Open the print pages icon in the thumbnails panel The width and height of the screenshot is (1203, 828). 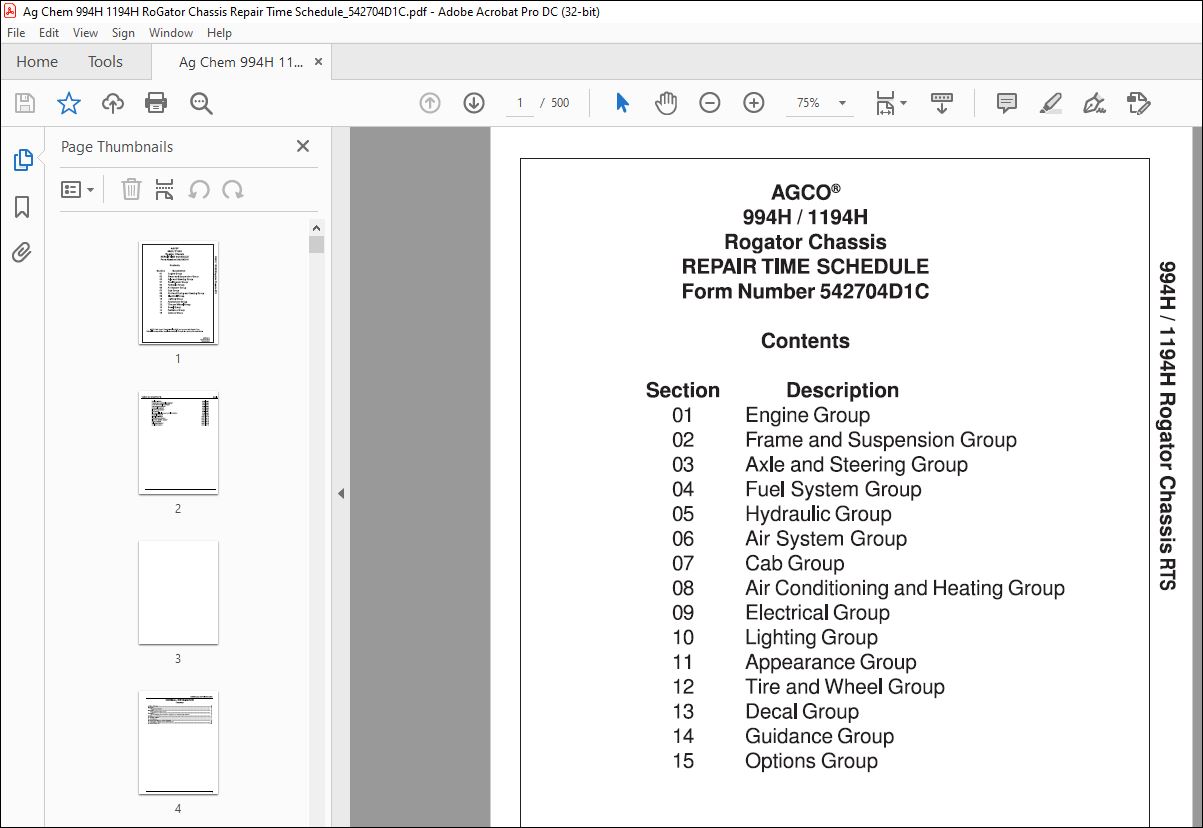pyautogui.click(x=165, y=189)
